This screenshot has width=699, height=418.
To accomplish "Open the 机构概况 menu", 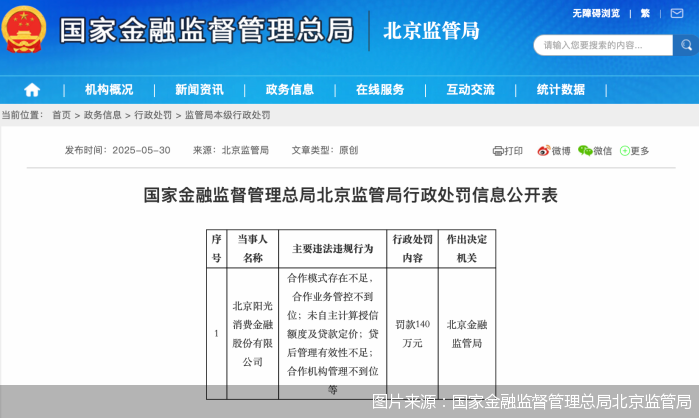I will (109, 90).
